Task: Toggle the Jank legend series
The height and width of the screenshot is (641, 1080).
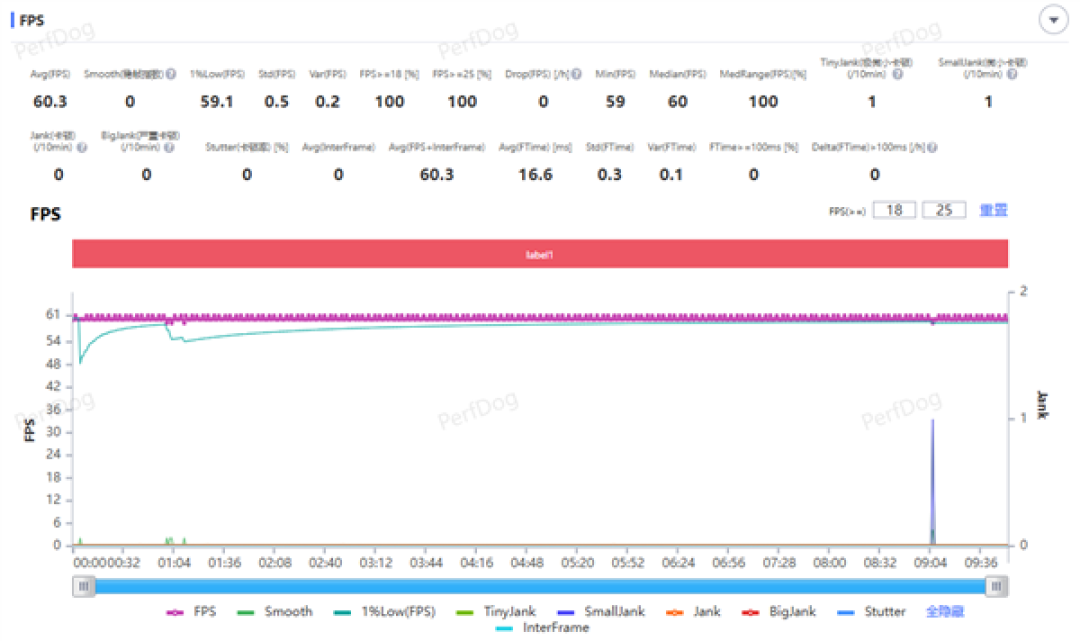Action: pos(693,611)
